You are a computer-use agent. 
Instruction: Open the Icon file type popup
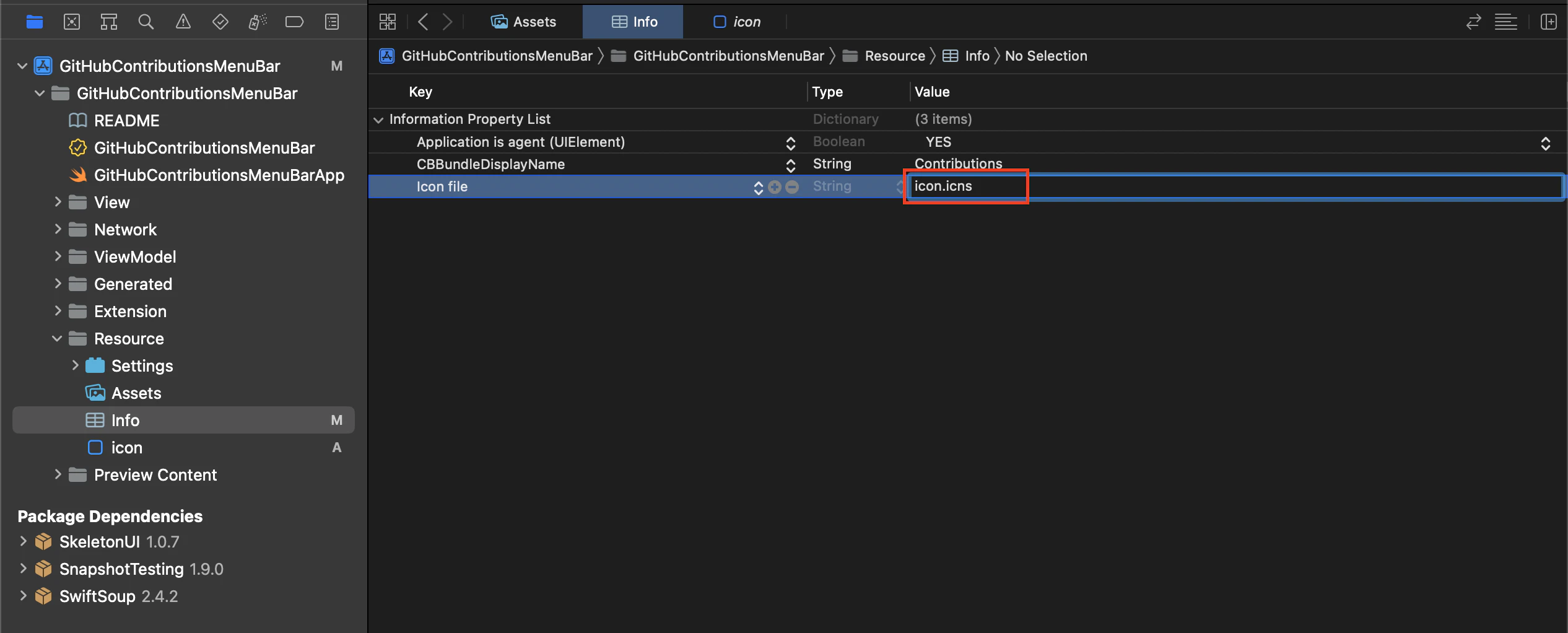pos(900,187)
